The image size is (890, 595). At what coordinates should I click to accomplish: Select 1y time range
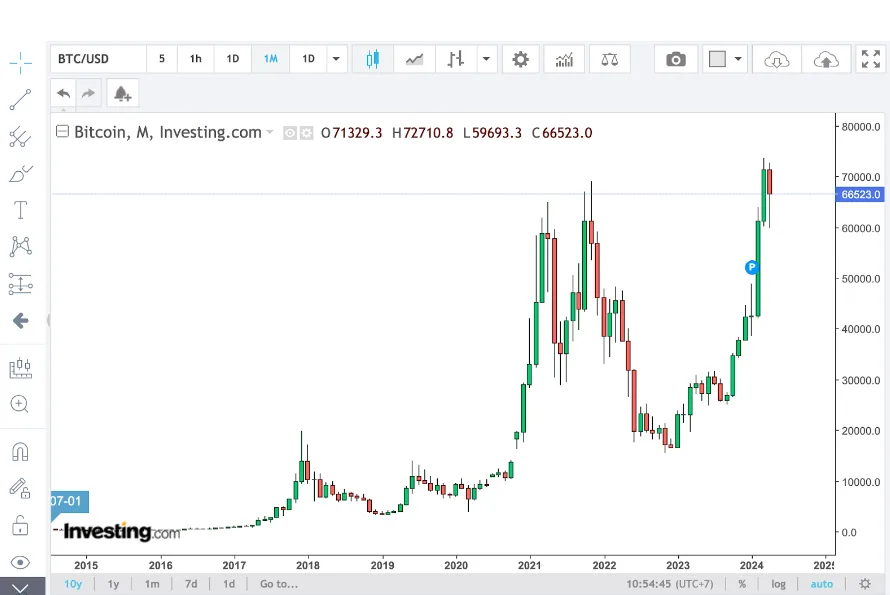click(x=114, y=584)
